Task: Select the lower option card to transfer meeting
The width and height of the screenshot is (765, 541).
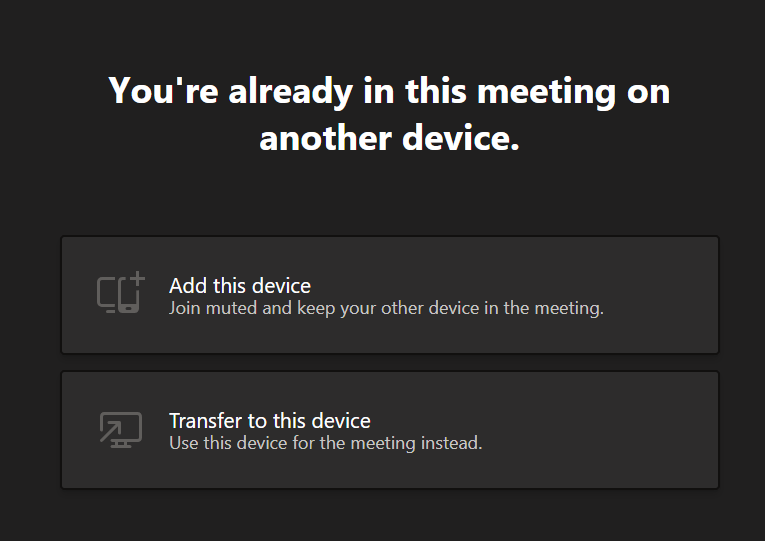Action: pos(389,430)
